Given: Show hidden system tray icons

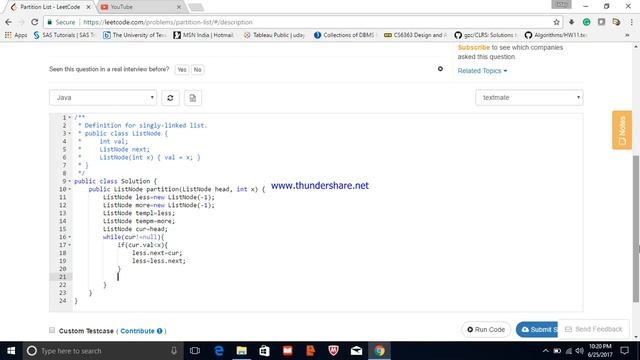Looking at the screenshot, I should 546,351.
